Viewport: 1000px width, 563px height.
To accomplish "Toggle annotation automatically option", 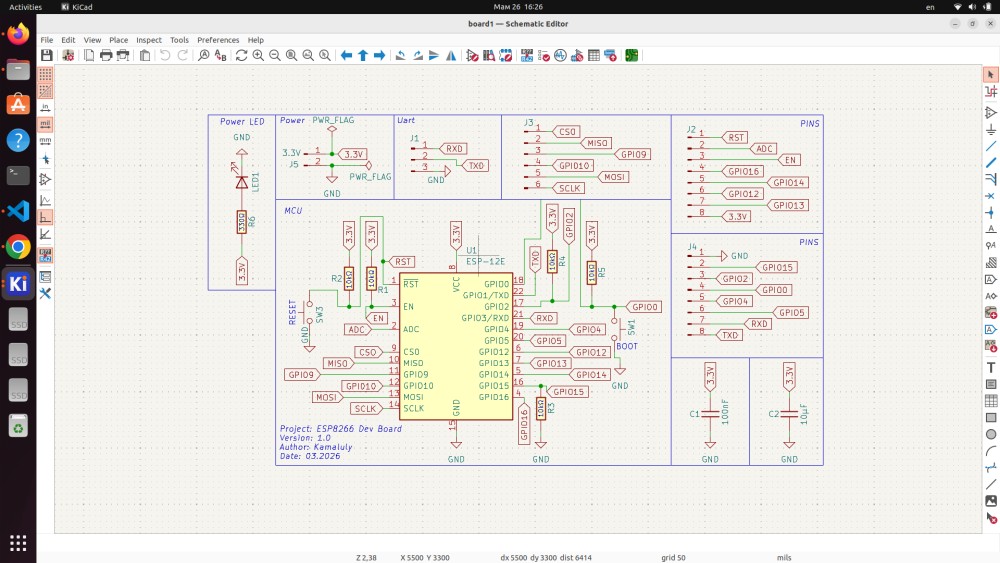I will coord(45,255).
